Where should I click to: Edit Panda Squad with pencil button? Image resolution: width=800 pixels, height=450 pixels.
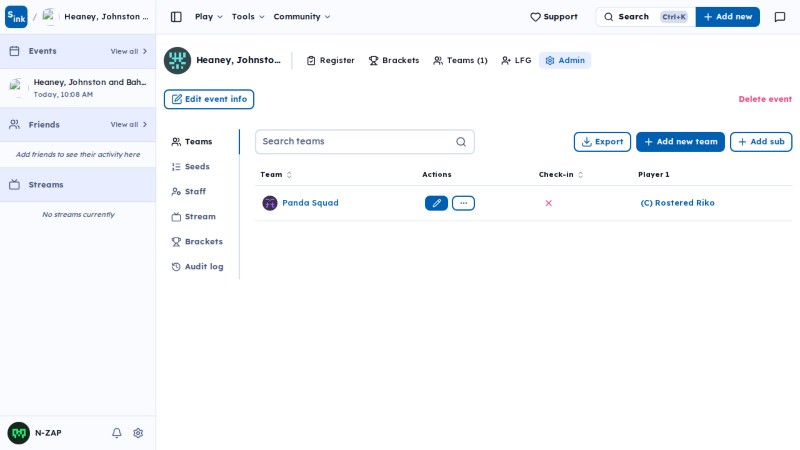tap(436, 203)
